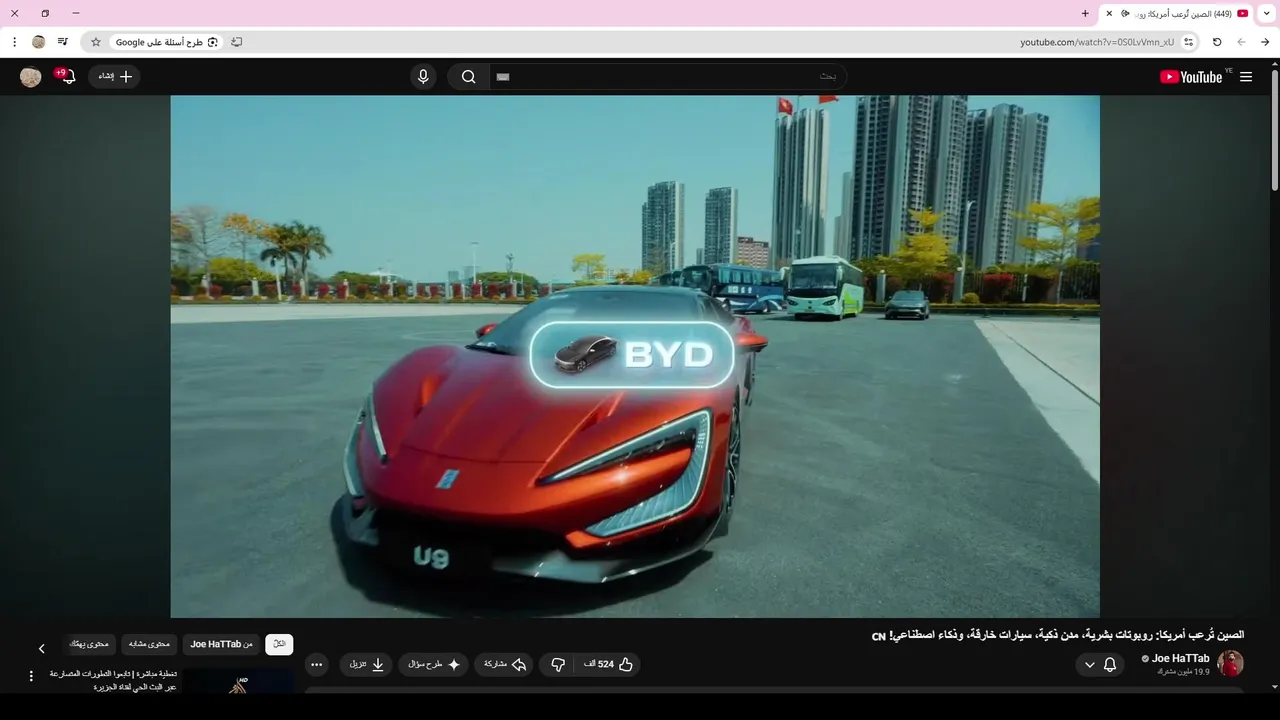Open the notifications bell in the header
The height and width of the screenshot is (720, 1280).
click(x=66, y=77)
